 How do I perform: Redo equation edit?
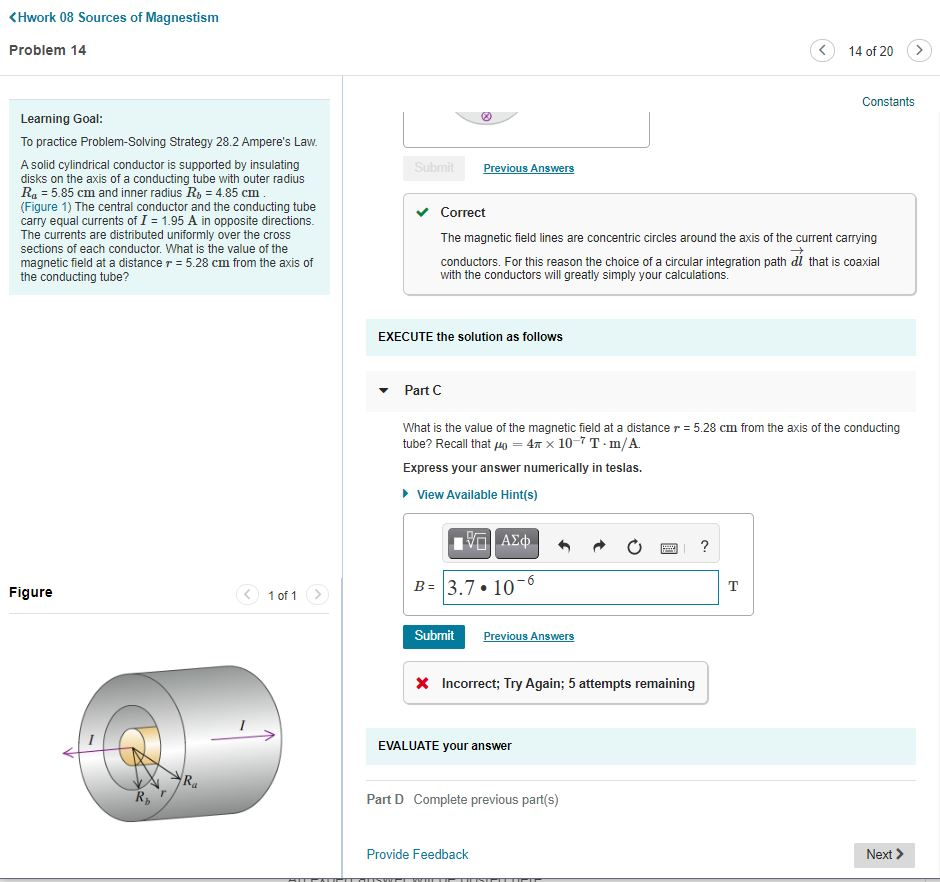point(598,543)
